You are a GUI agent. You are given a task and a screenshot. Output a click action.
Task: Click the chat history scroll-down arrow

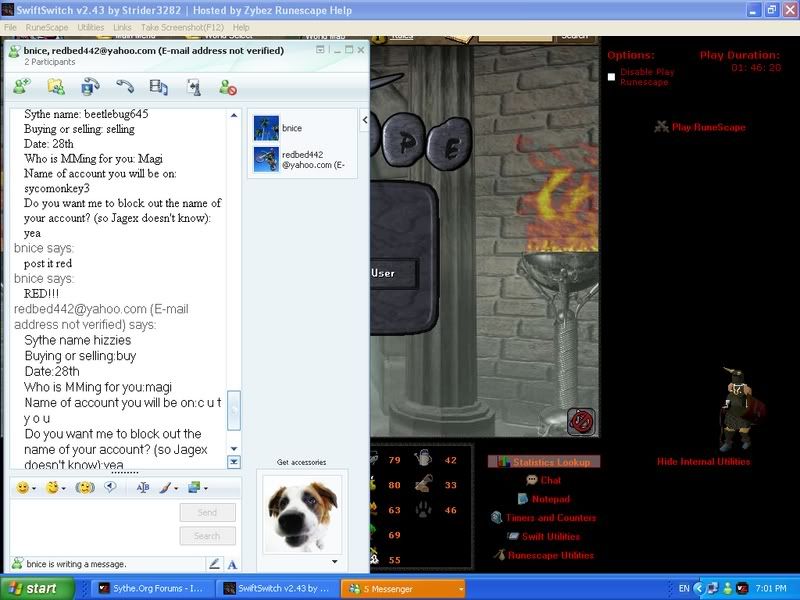click(234, 448)
